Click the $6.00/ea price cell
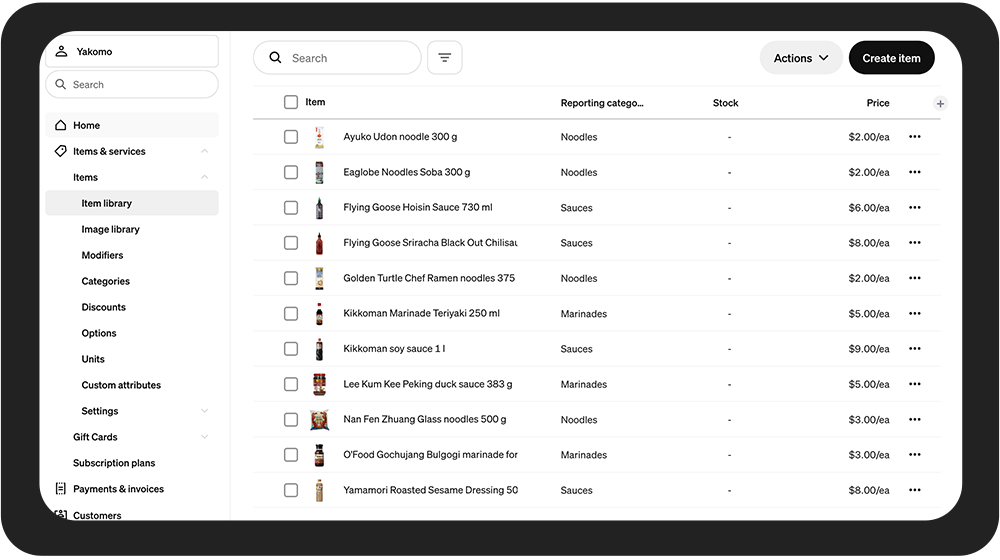The height and width of the screenshot is (560, 1000). (x=869, y=207)
